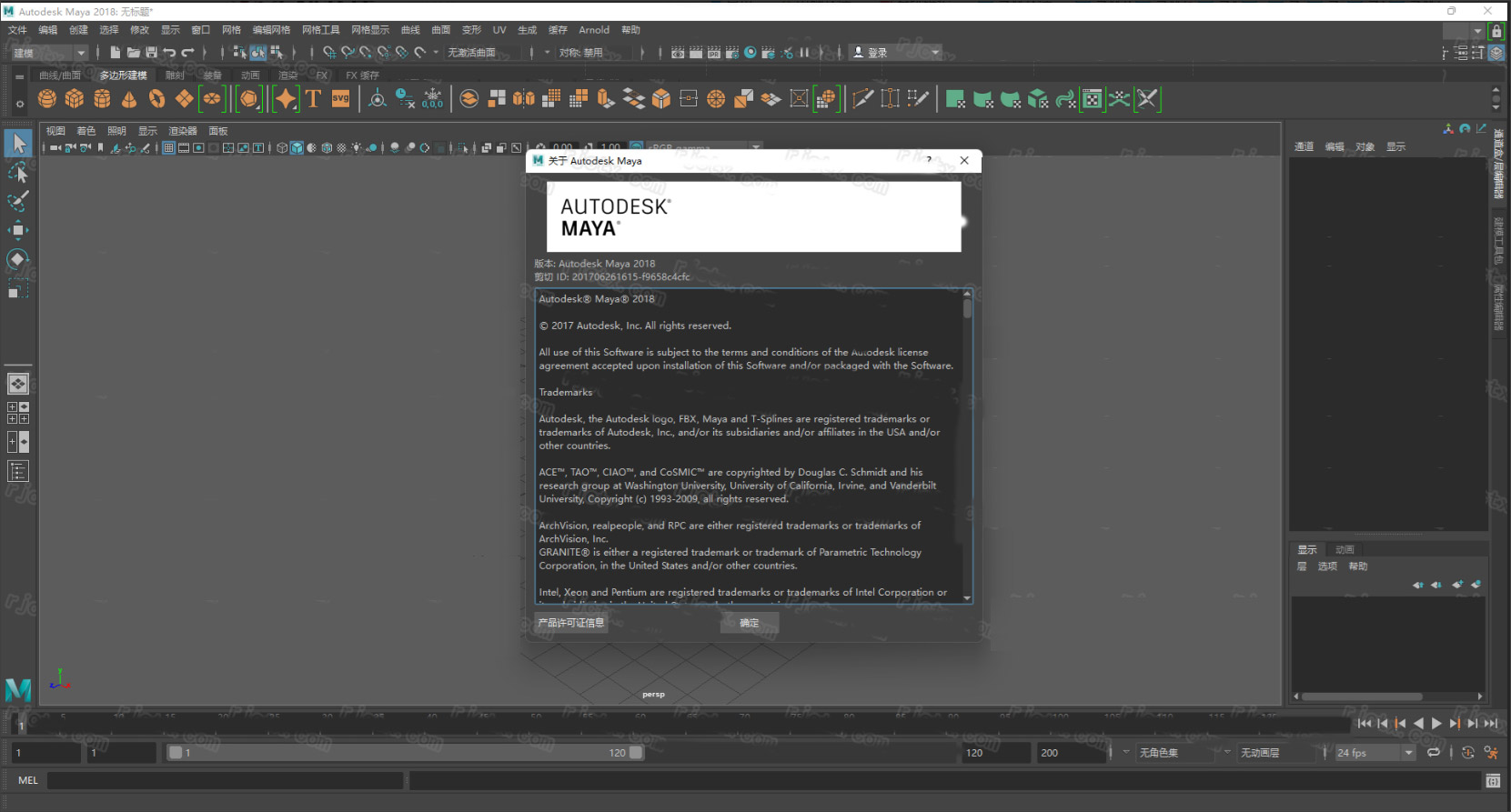Viewport: 1511px width, 812px height.
Task: Click the polygon Type text tool icon
Action: [x=313, y=99]
